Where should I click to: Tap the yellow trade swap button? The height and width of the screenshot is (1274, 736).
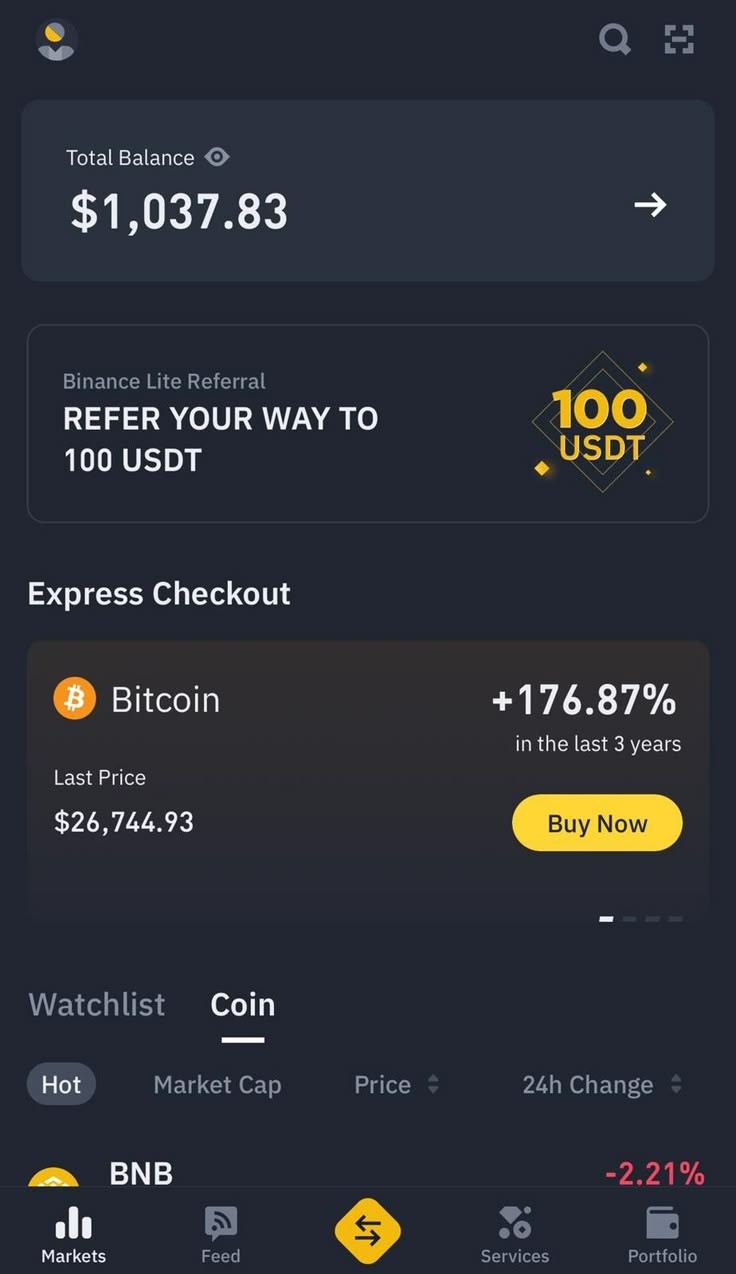tap(367, 1232)
